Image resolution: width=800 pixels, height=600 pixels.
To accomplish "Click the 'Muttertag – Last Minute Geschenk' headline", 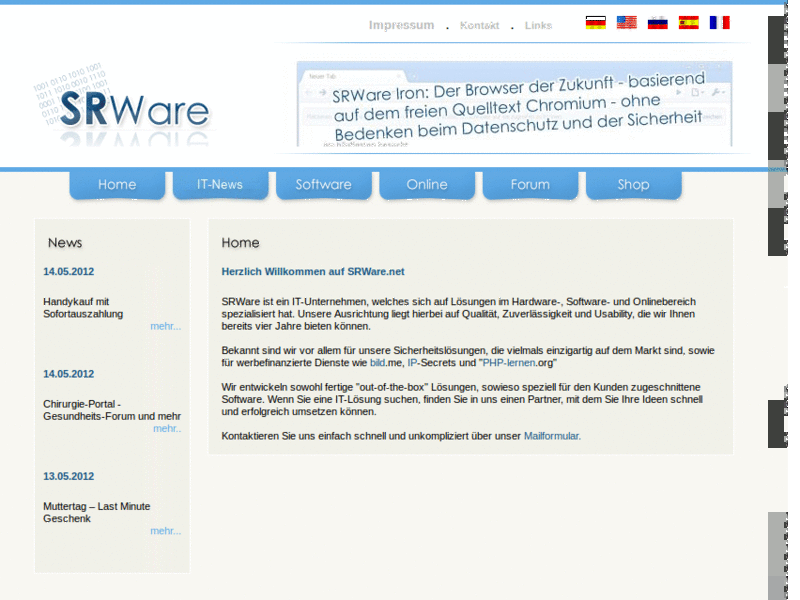I will (96, 512).
